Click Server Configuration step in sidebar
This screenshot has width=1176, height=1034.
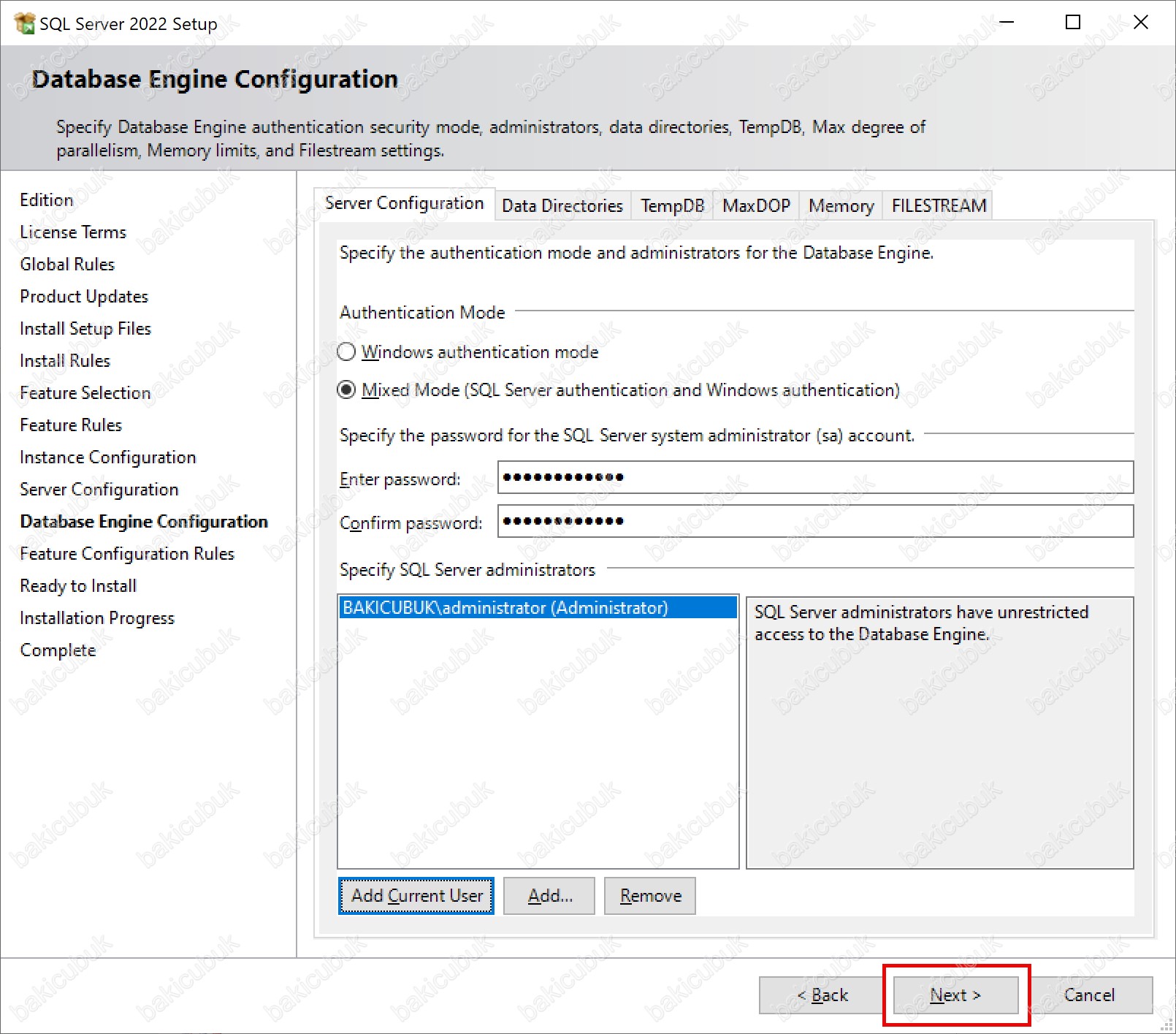pyautogui.click(x=99, y=490)
